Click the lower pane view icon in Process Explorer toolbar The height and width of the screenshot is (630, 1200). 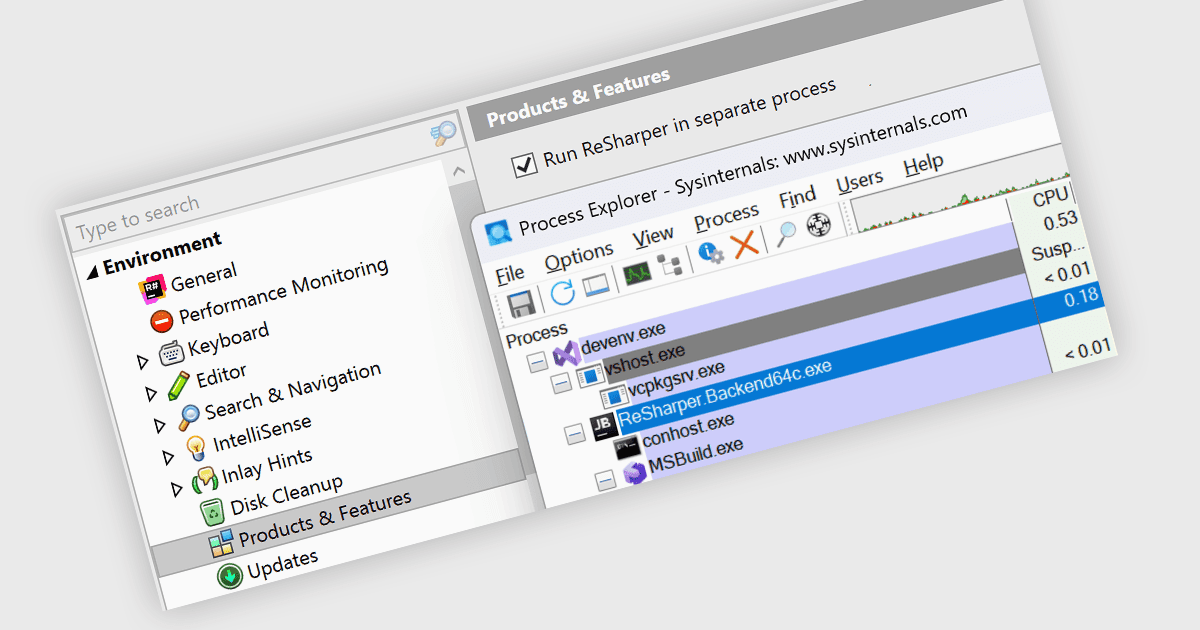(596, 286)
